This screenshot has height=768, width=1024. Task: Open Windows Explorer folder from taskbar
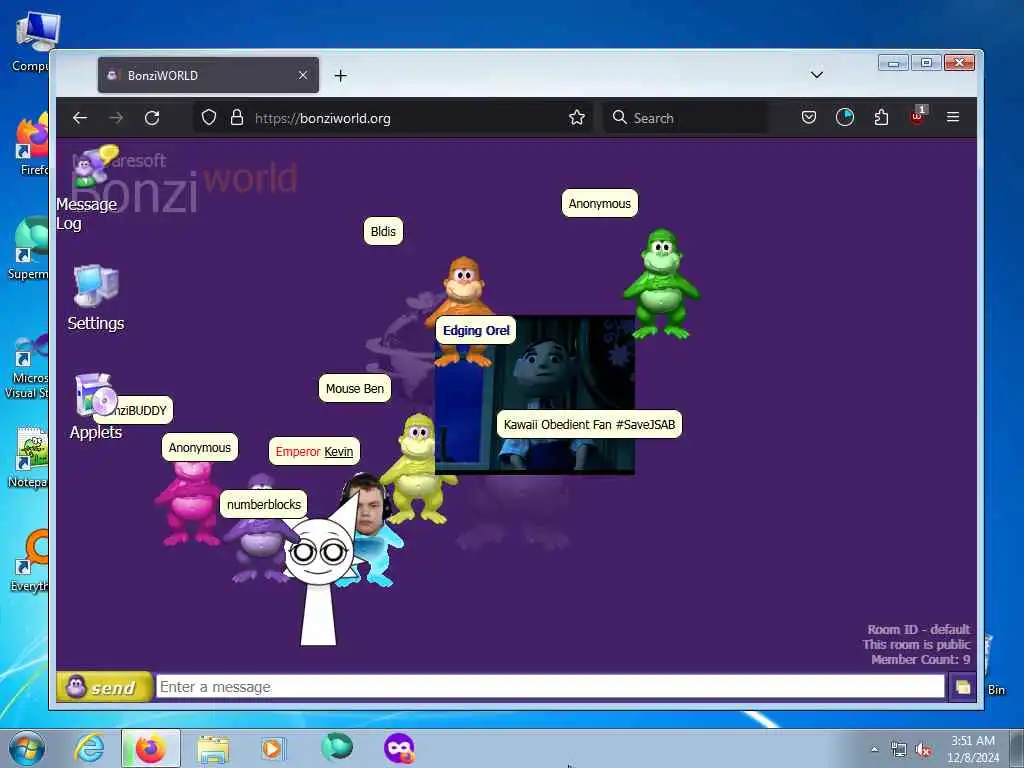pyautogui.click(x=213, y=749)
